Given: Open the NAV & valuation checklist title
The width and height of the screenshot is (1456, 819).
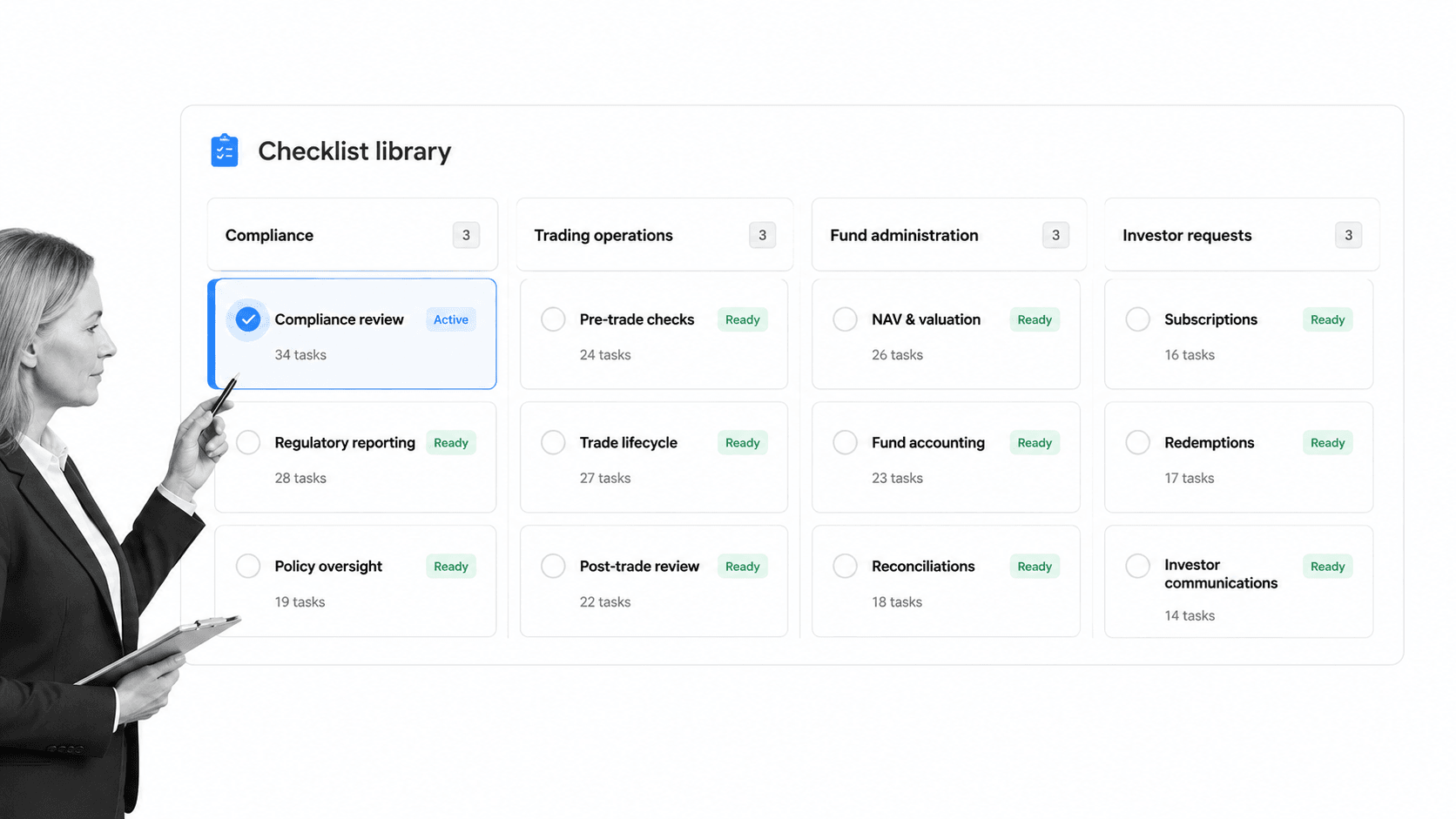Looking at the screenshot, I should click(x=926, y=319).
